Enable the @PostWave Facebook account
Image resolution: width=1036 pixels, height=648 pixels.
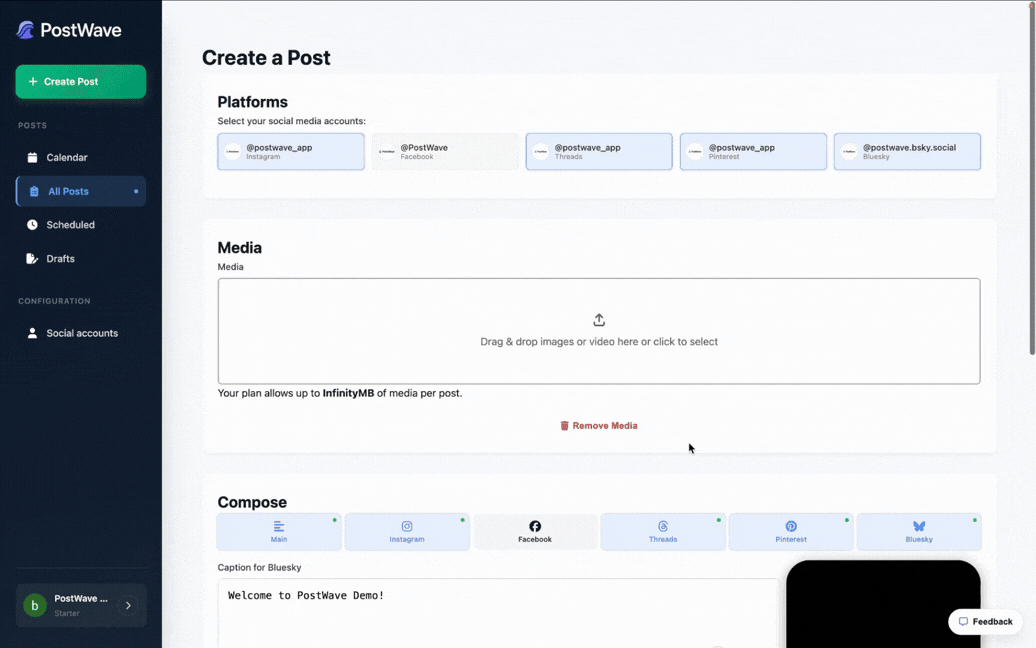click(445, 152)
